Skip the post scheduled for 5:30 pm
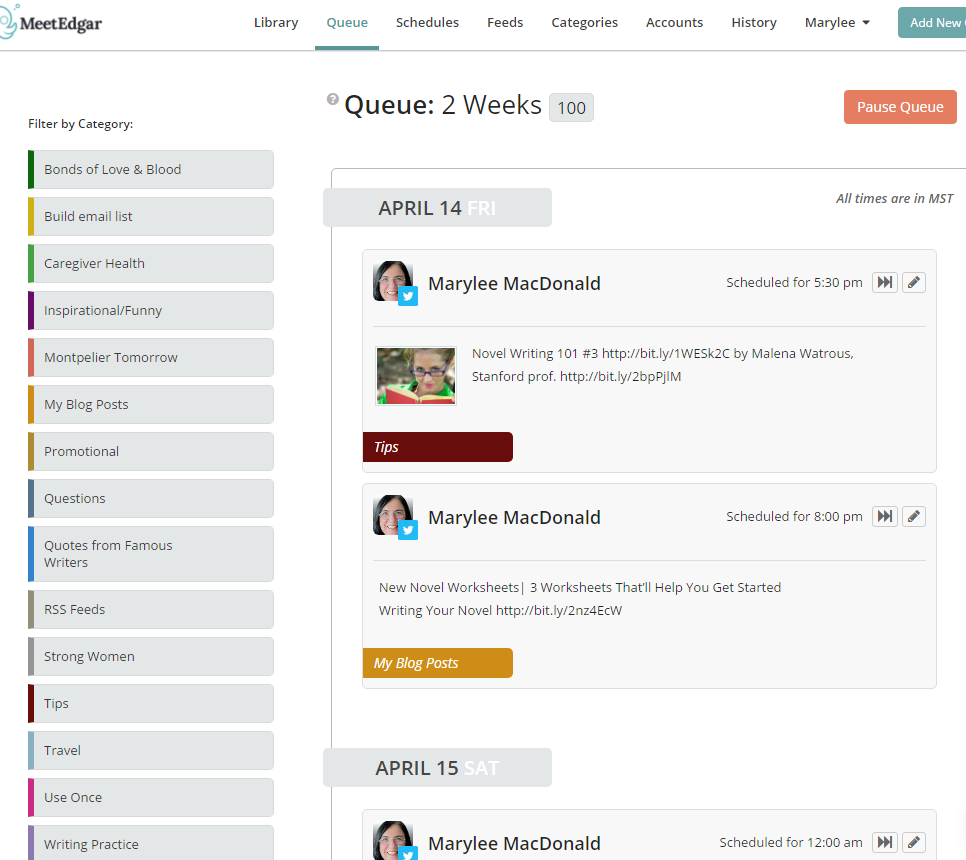Image resolution: width=966 pixels, height=860 pixels. coord(885,283)
